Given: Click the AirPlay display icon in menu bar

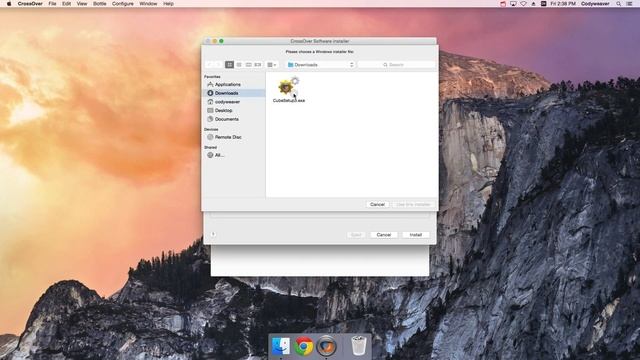Looking at the screenshot, I should click(513, 4).
